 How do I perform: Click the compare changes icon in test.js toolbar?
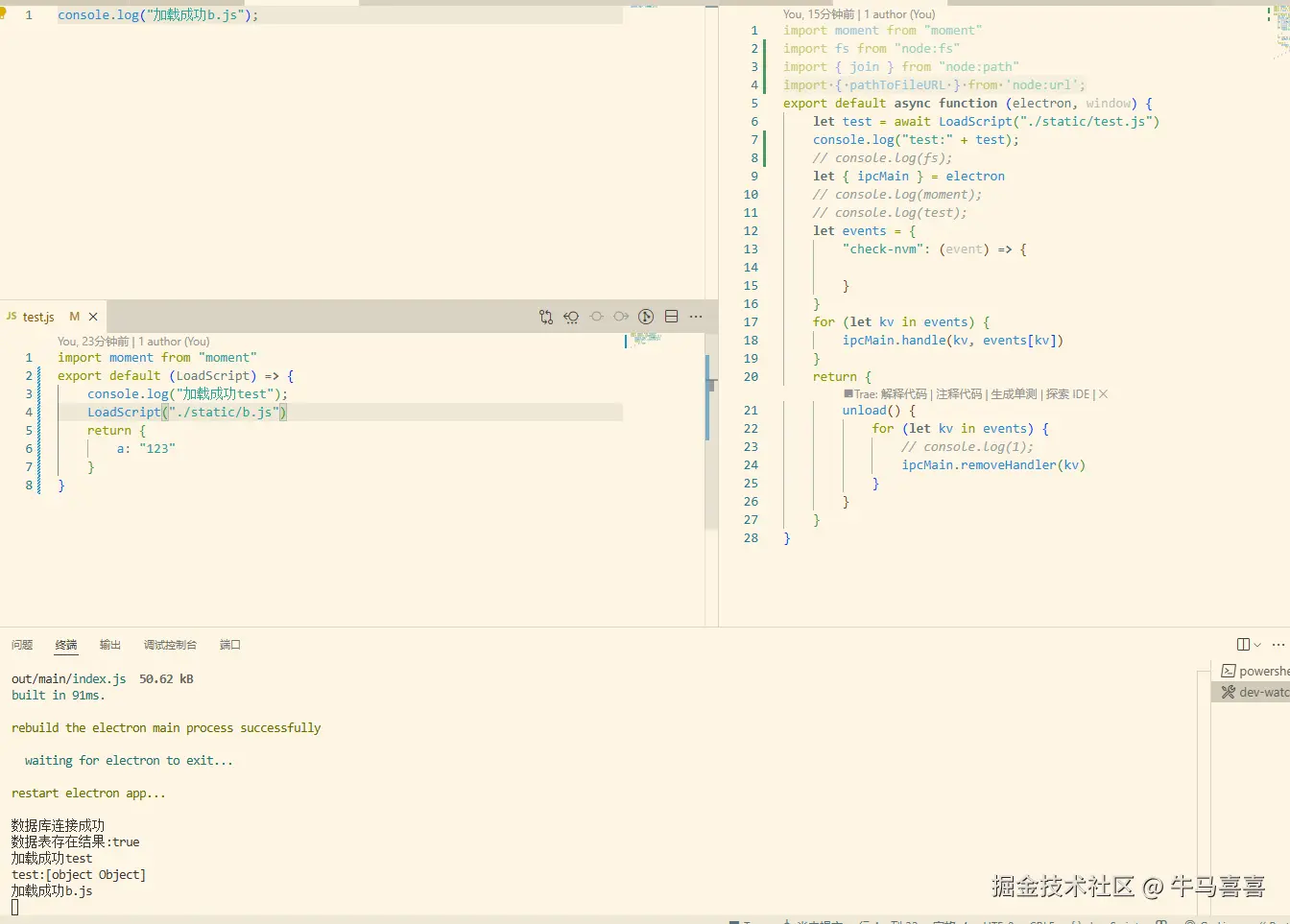click(546, 317)
